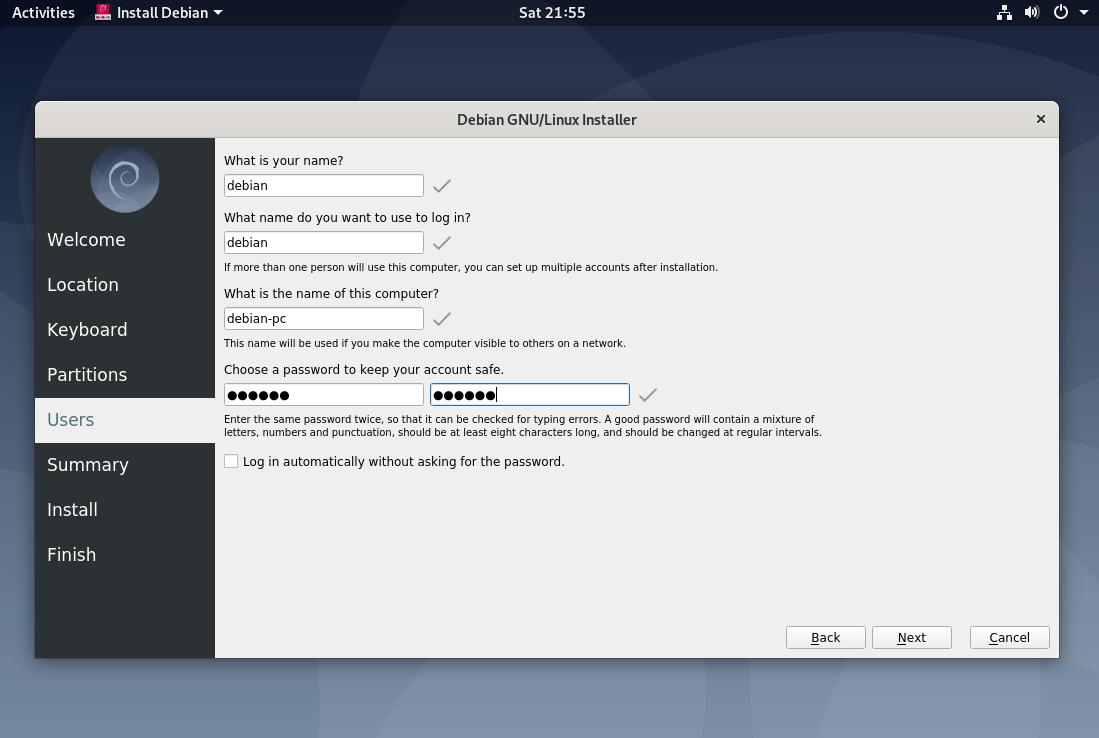Enable log in automatically without password
The width and height of the screenshot is (1099, 738).
(x=231, y=461)
